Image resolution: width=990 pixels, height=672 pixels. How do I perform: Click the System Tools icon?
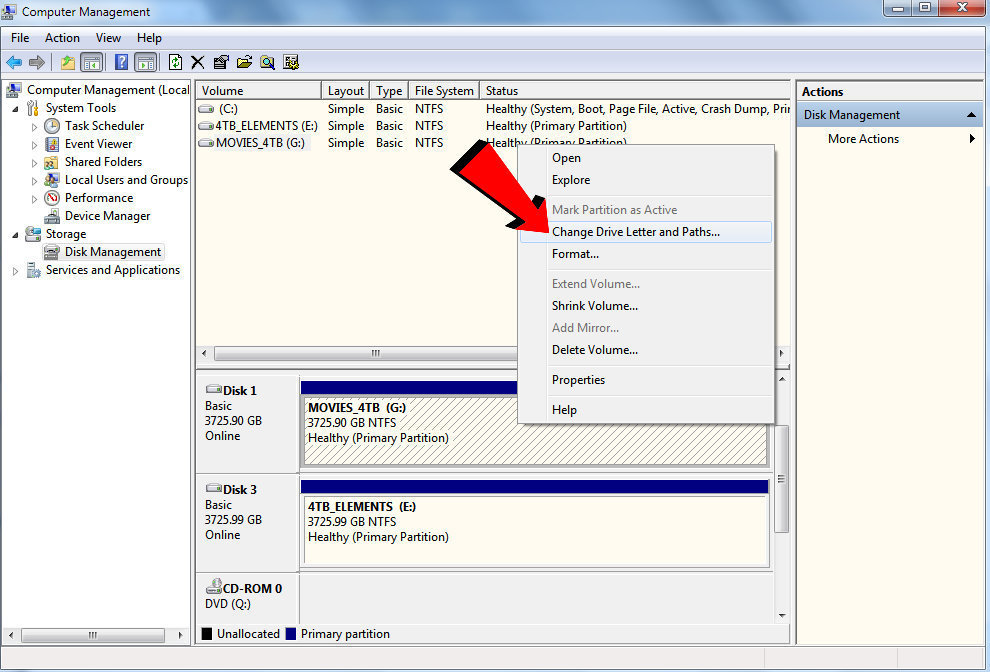(33, 108)
